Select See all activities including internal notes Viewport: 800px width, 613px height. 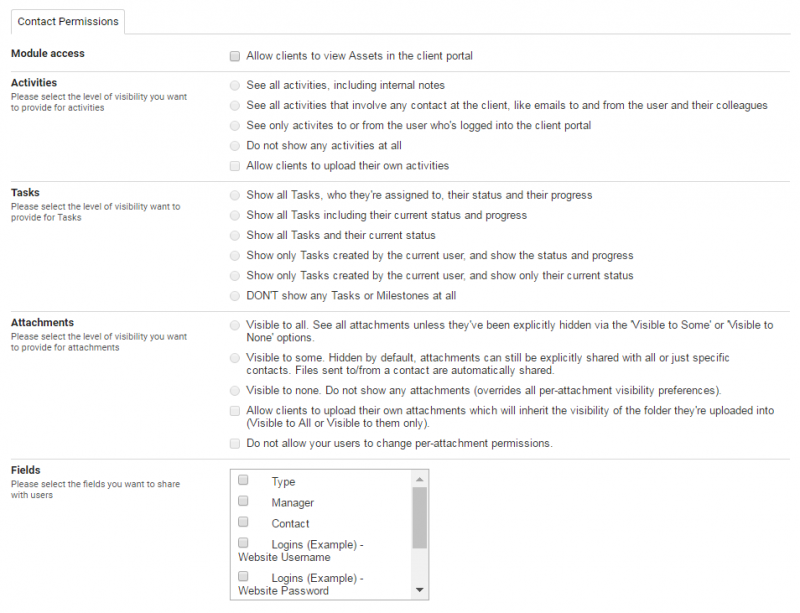234,86
